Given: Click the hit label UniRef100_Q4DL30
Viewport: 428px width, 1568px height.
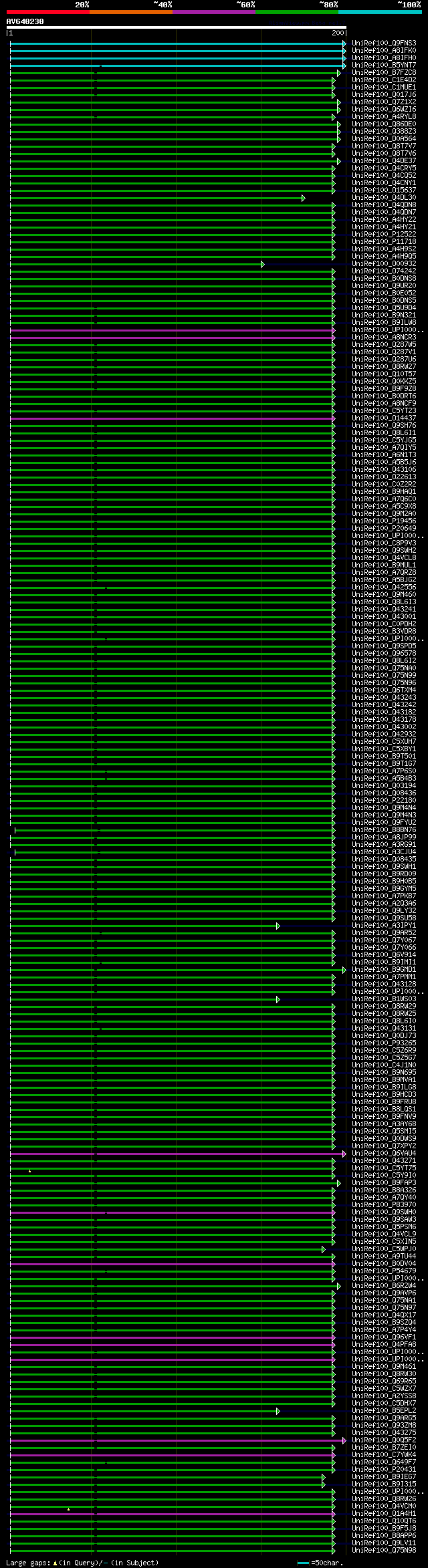Looking at the screenshot, I should [x=384, y=197].
